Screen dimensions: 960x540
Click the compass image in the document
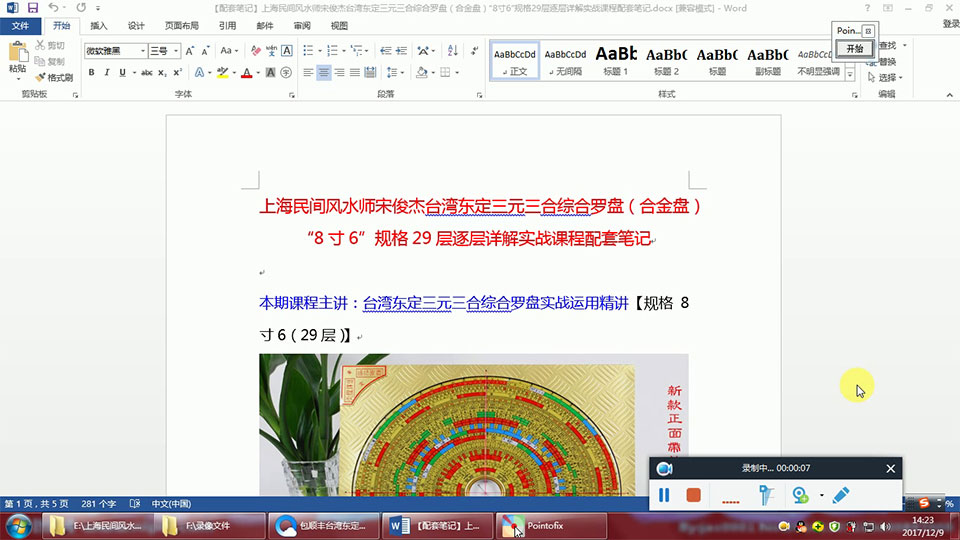tap(473, 424)
